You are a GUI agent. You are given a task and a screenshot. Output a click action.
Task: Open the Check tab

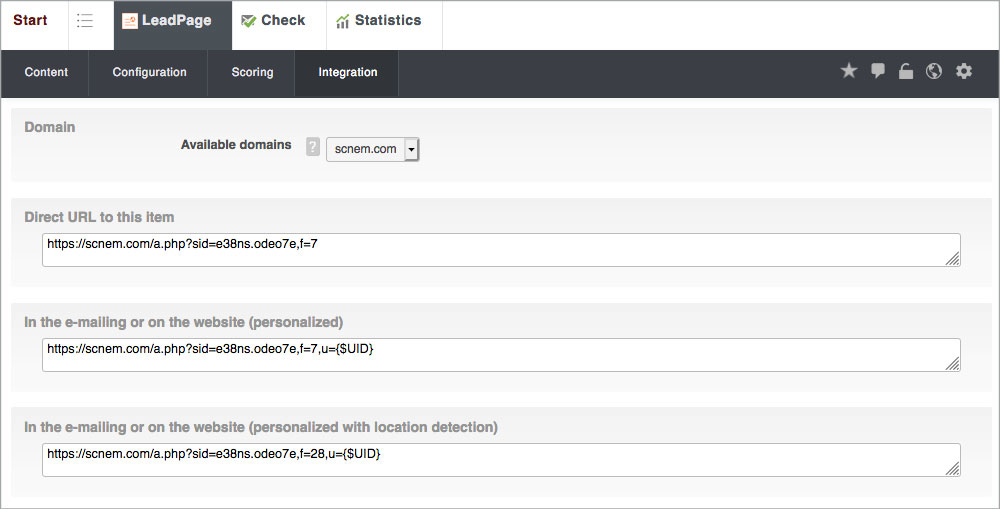(273, 21)
